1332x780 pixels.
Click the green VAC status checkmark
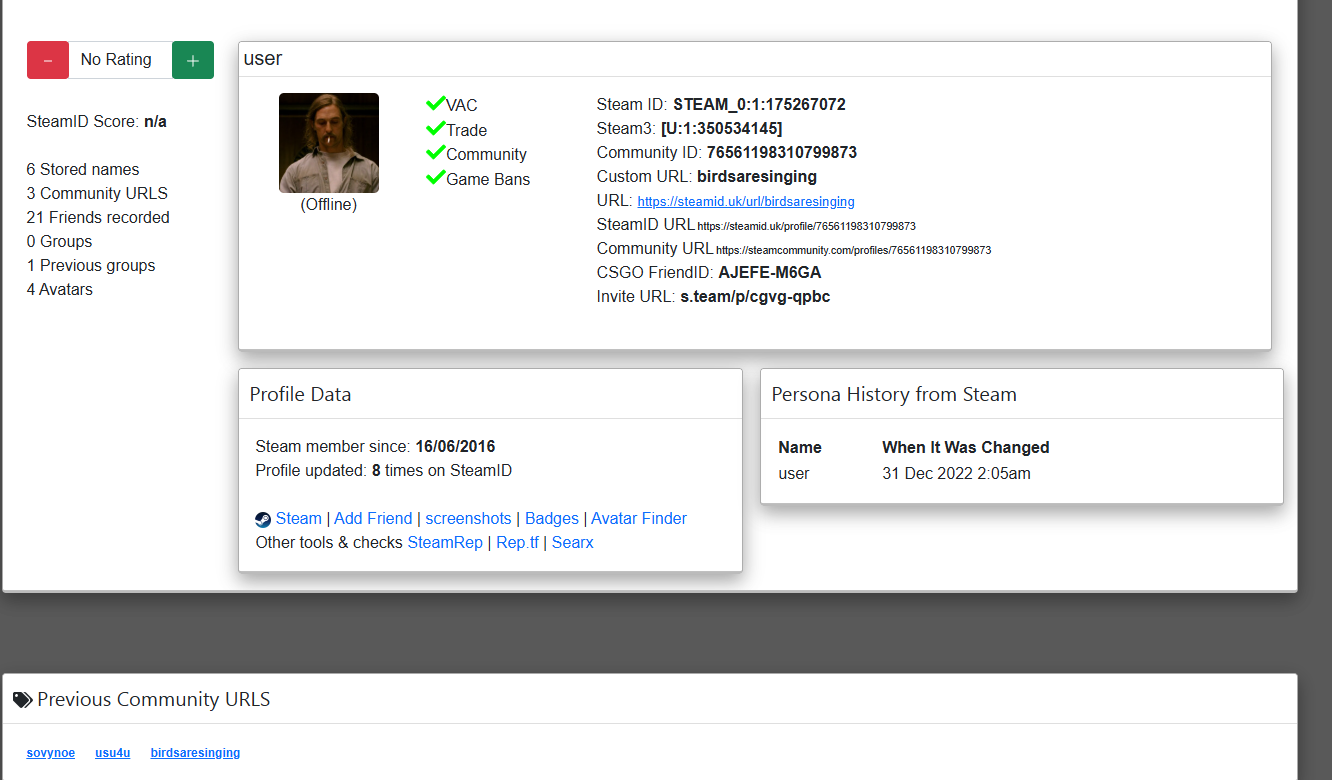coord(435,104)
